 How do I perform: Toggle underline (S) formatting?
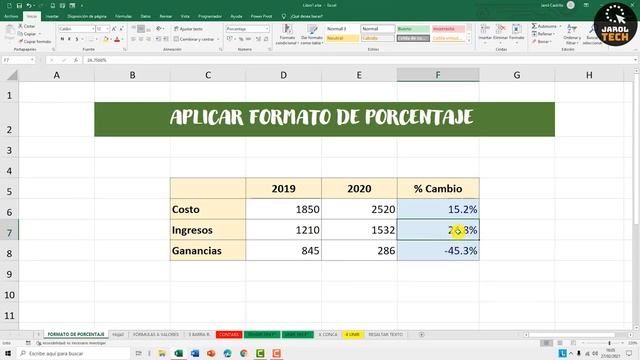click(77, 39)
